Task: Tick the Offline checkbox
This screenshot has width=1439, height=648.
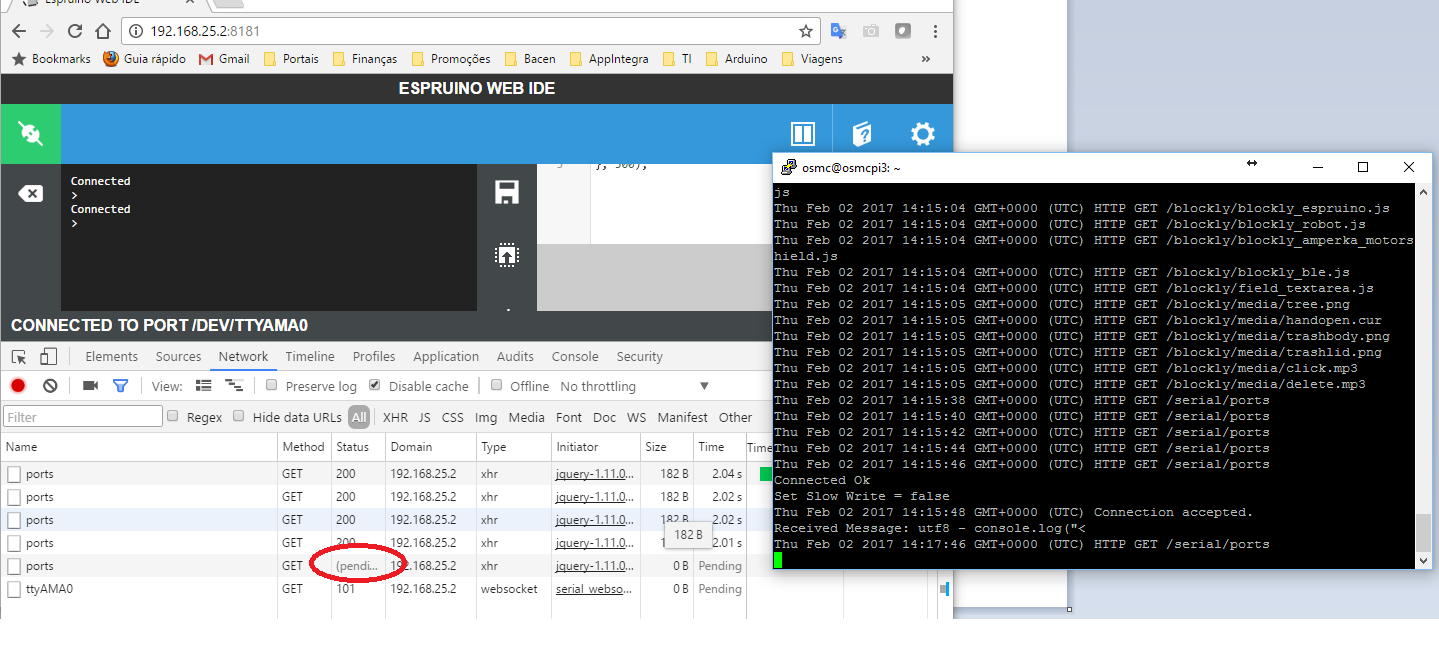Action: coord(497,386)
